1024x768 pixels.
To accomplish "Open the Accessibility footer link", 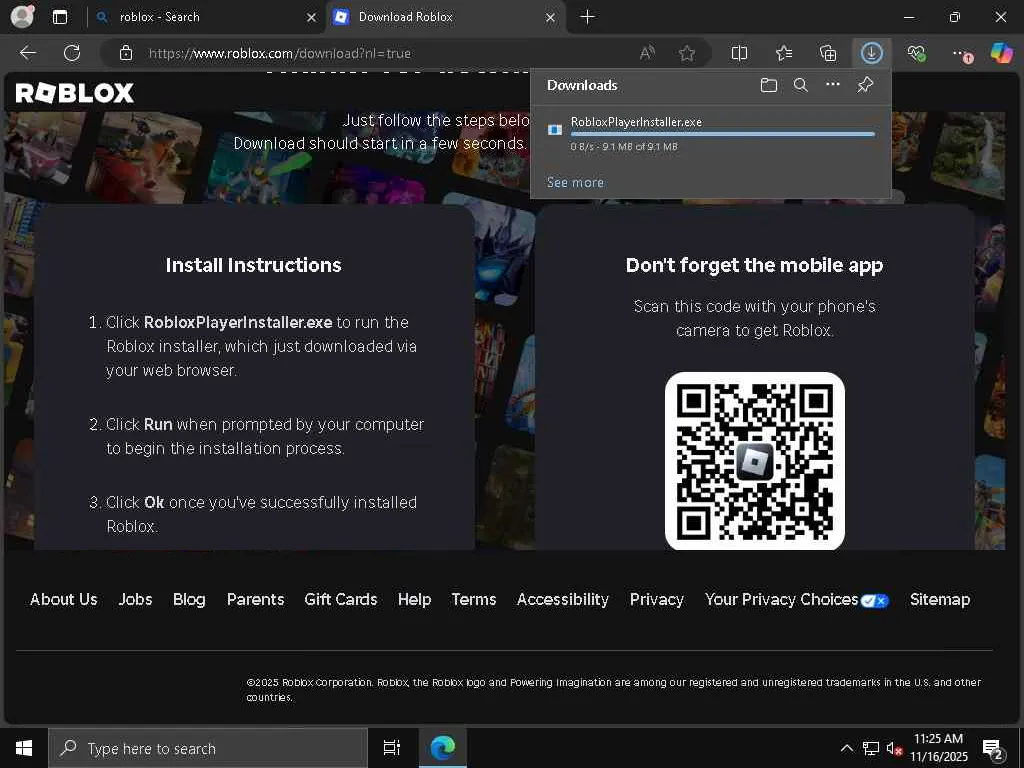I will click(x=562, y=600).
